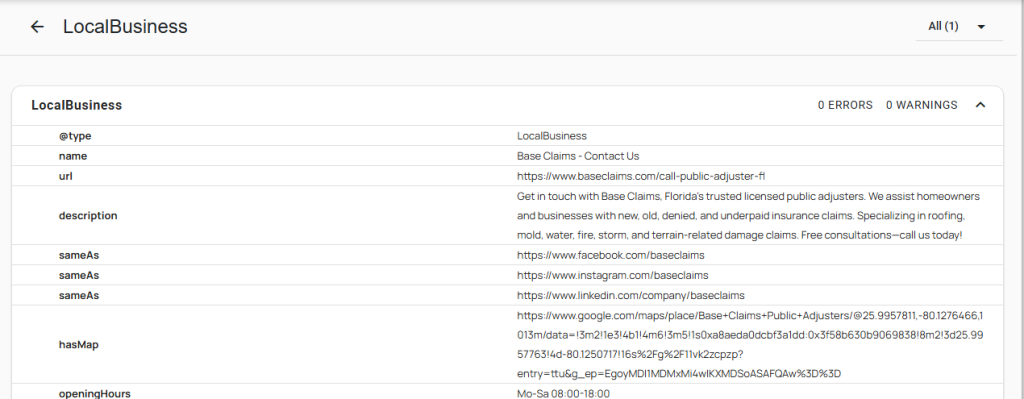Collapse the LocalBusiness card with chevron
Viewport: 1024px width, 399px height.
point(980,105)
